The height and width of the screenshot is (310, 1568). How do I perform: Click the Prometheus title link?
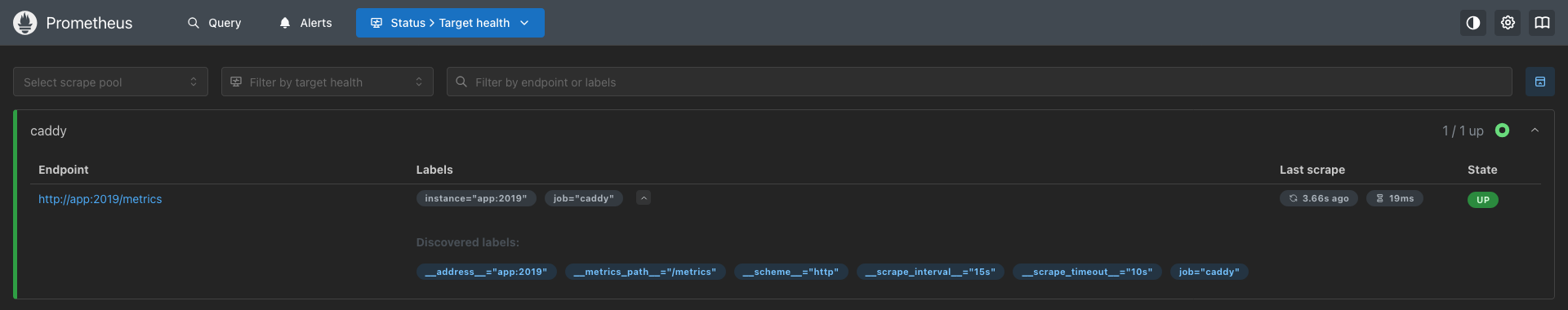point(89,23)
